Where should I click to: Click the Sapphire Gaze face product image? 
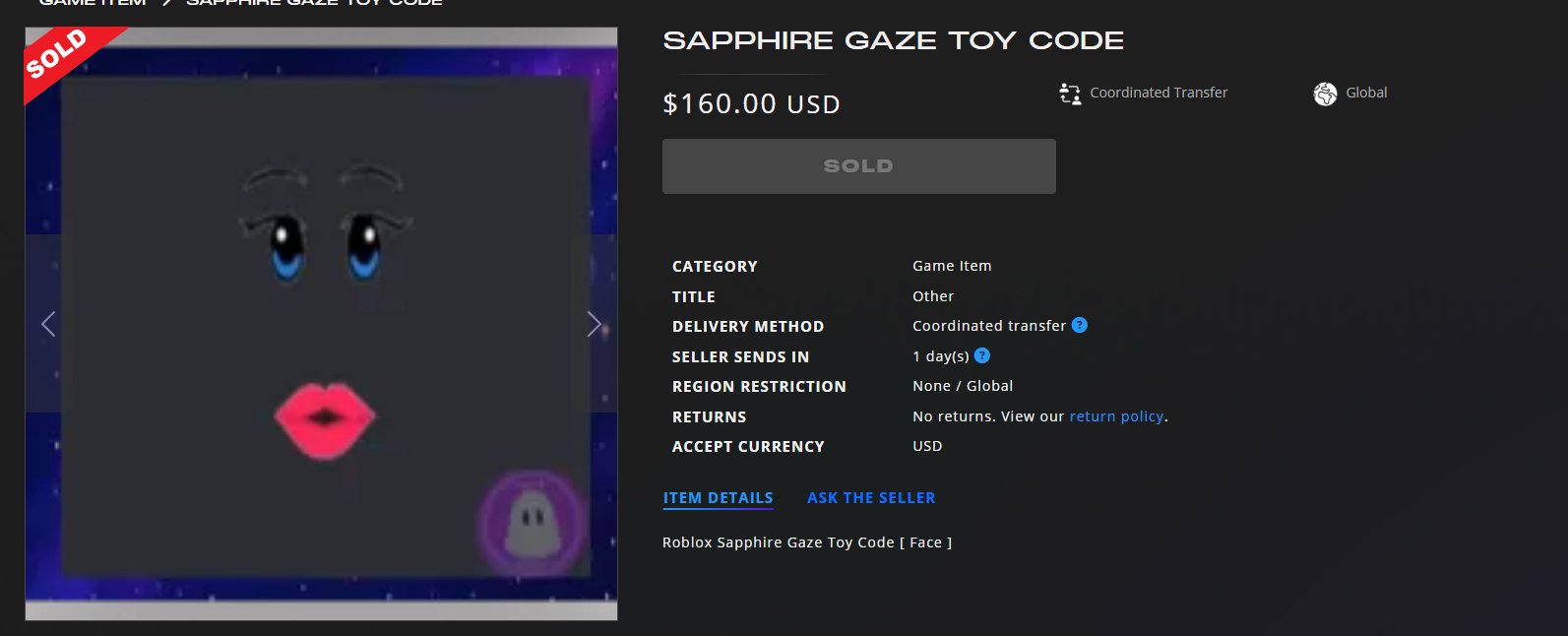[x=321, y=324]
